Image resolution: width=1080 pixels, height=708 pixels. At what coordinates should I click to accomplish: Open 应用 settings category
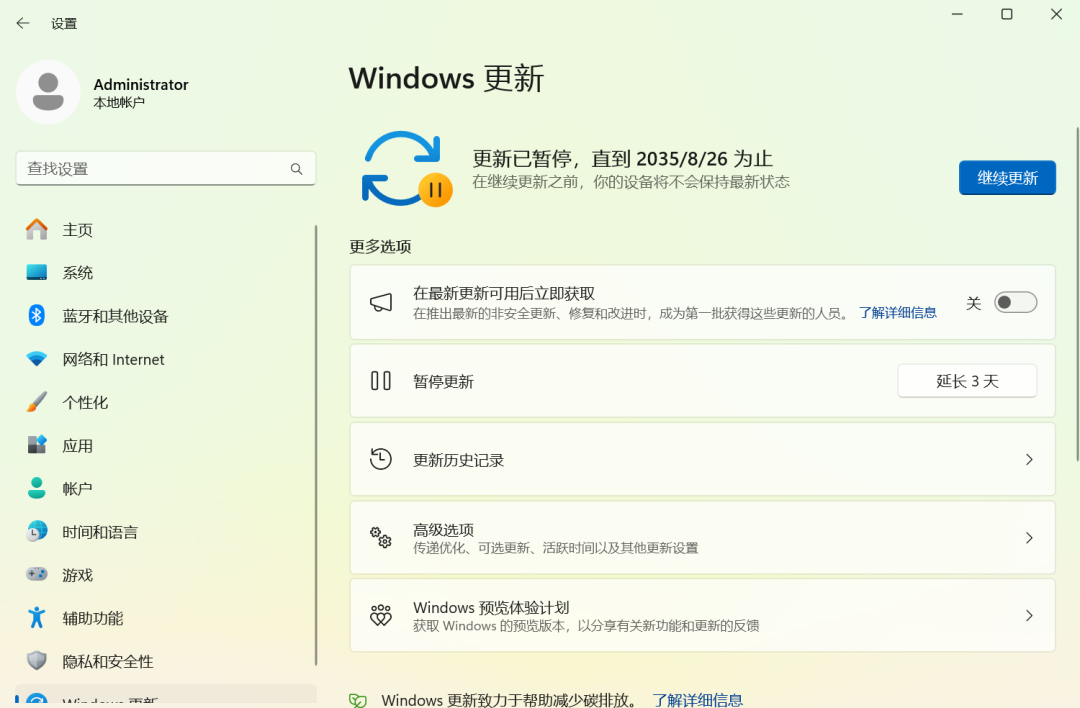pyautogui.click(x=165, y=445)
